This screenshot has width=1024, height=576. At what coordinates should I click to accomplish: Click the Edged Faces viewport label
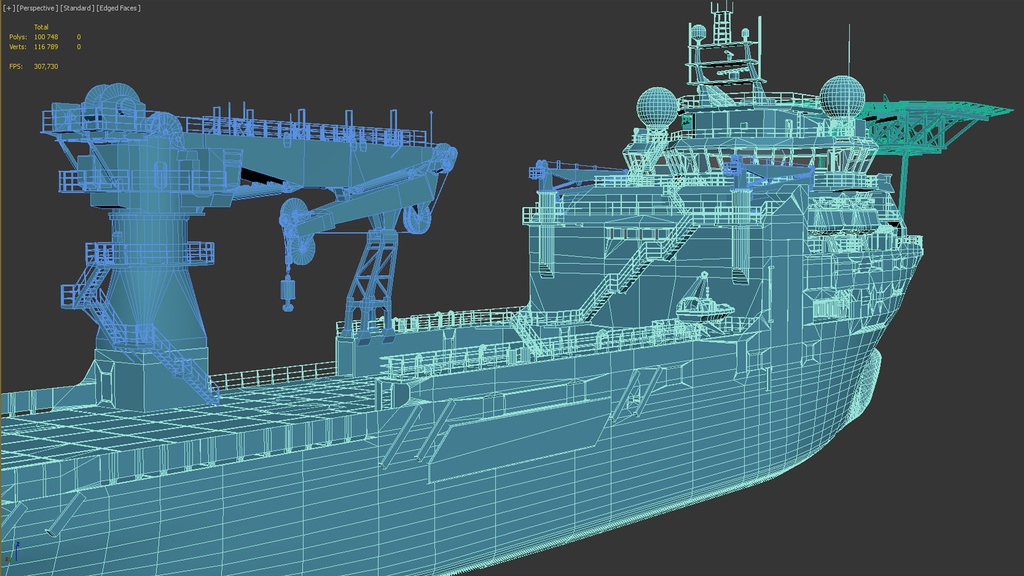point(118,8)
